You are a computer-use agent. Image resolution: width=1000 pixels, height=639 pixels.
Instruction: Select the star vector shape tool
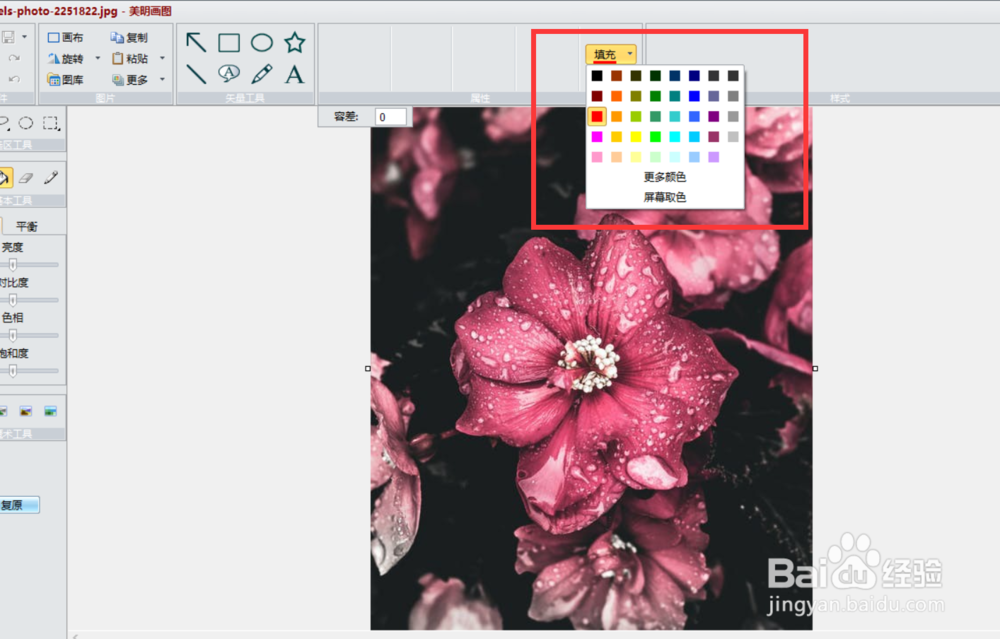[x=295, y=43]
